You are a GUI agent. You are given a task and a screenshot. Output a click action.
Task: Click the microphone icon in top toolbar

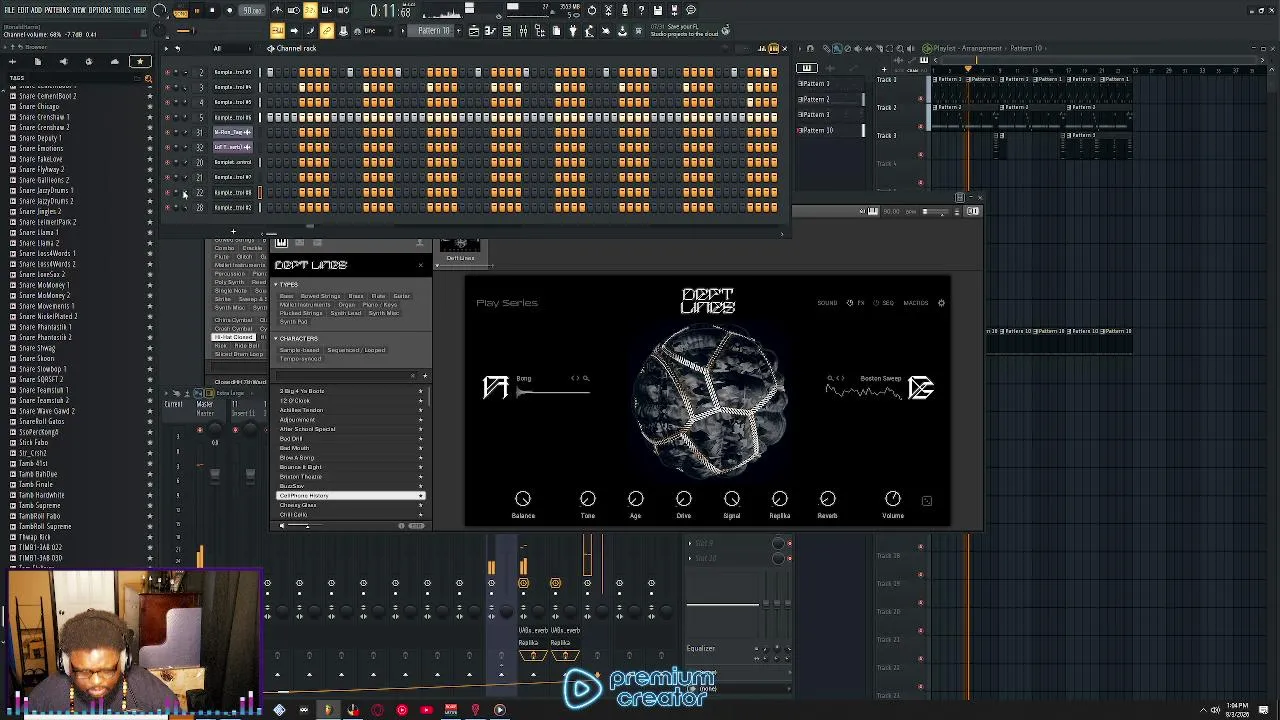point(625,10)
